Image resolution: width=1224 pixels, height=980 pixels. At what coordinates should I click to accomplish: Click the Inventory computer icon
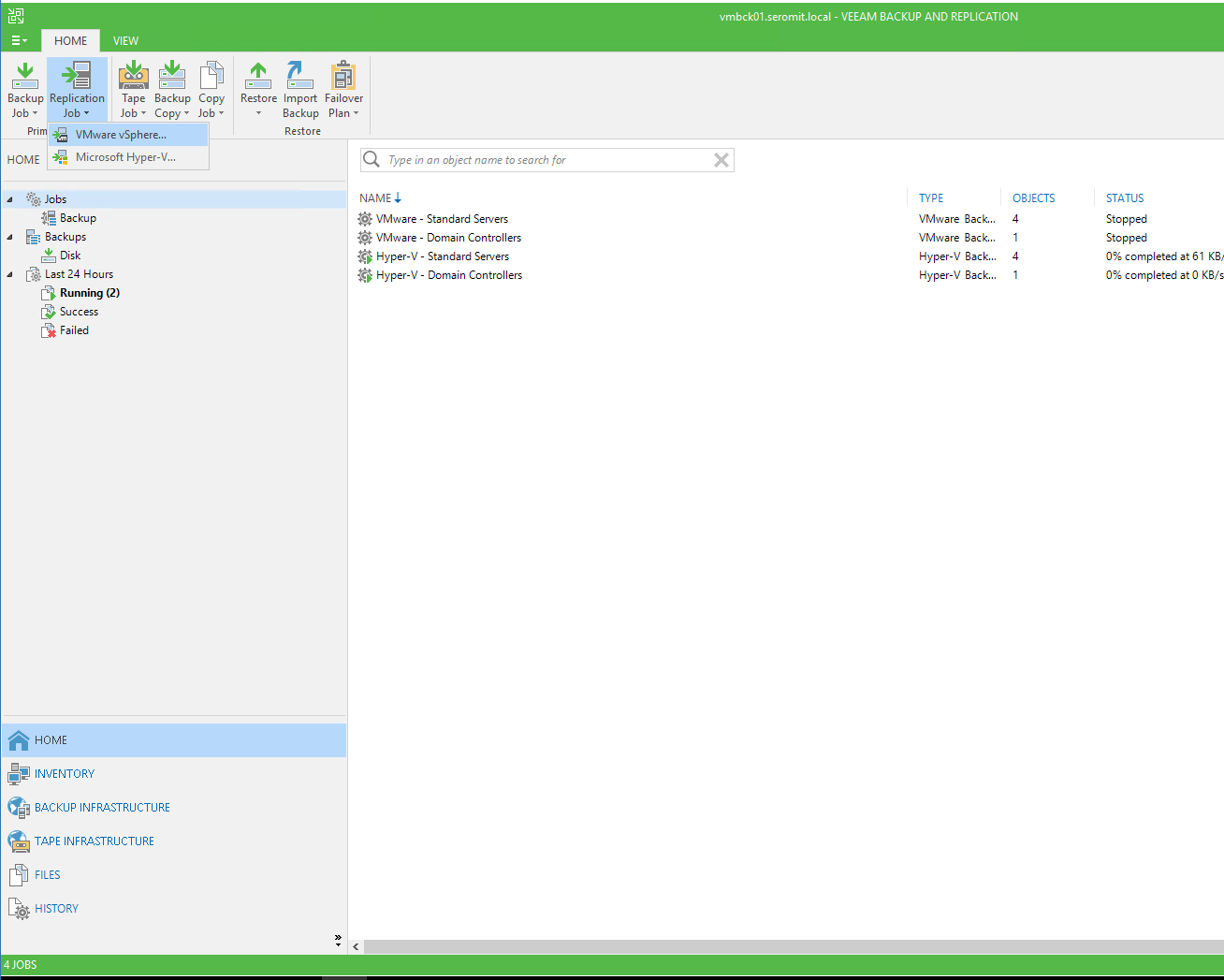pos(19,774)
